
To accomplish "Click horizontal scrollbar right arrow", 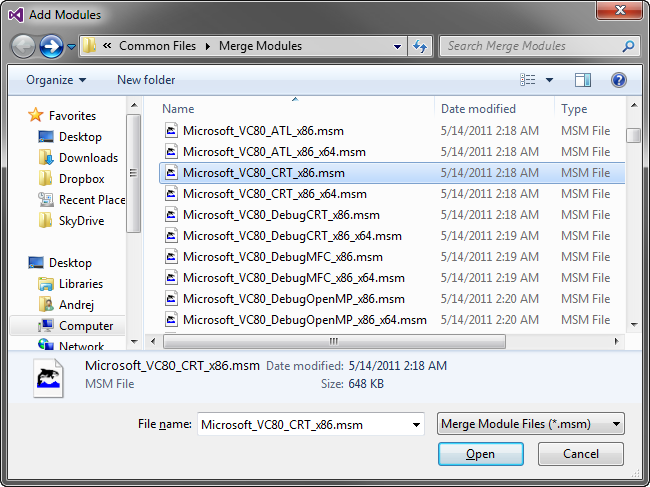I will point(616,342).
